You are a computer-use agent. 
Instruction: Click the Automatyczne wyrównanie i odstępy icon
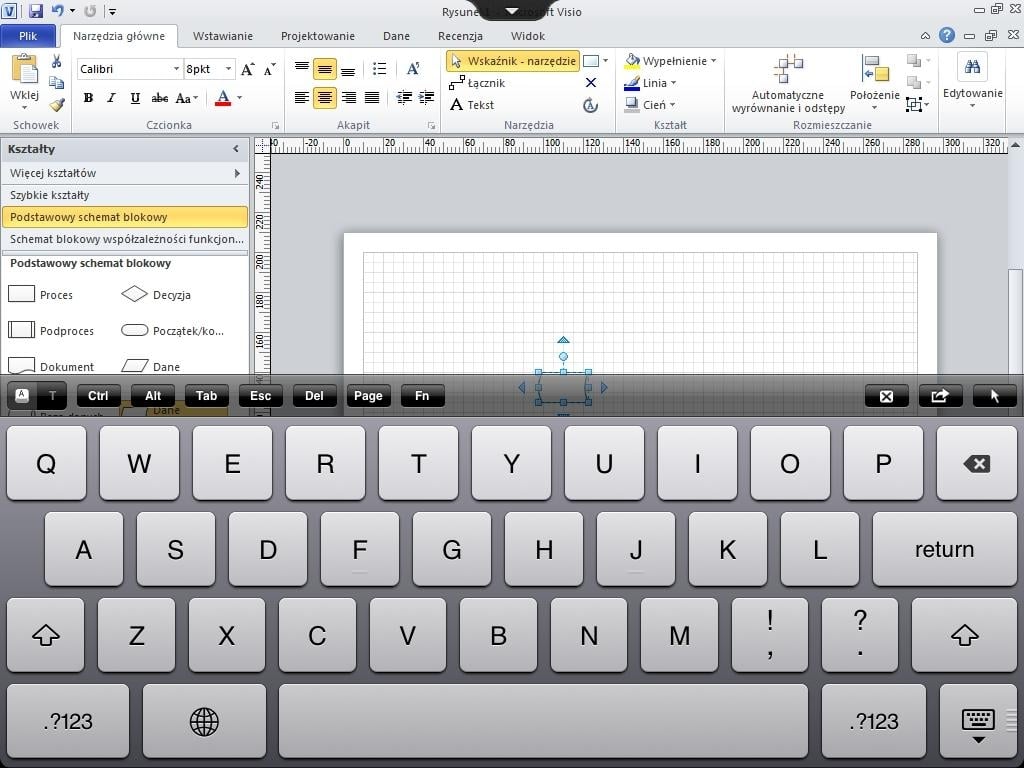[x=788, y=69]
